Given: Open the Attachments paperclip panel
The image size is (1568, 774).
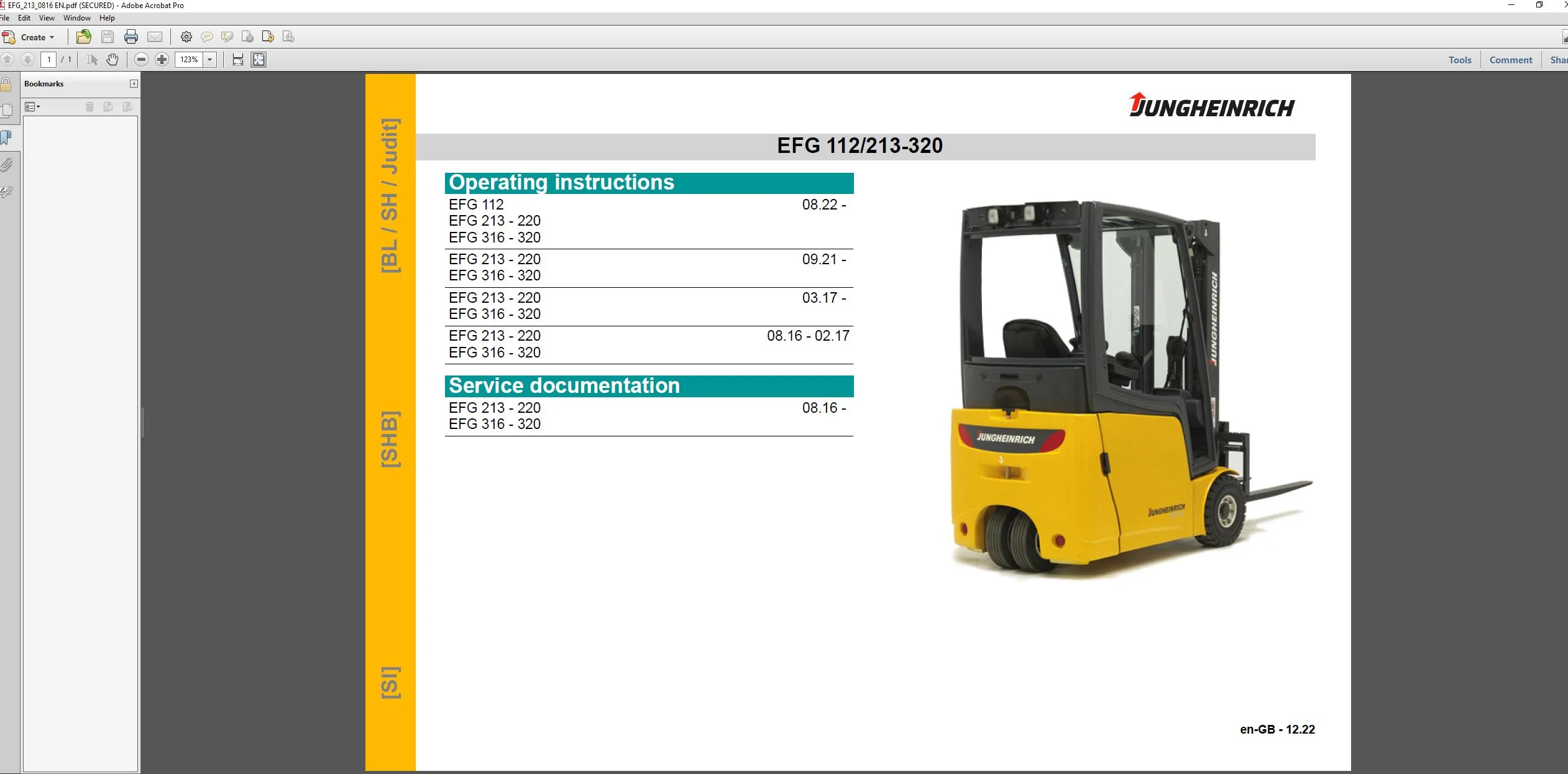Looking at the screenshot, I should 6,165.
